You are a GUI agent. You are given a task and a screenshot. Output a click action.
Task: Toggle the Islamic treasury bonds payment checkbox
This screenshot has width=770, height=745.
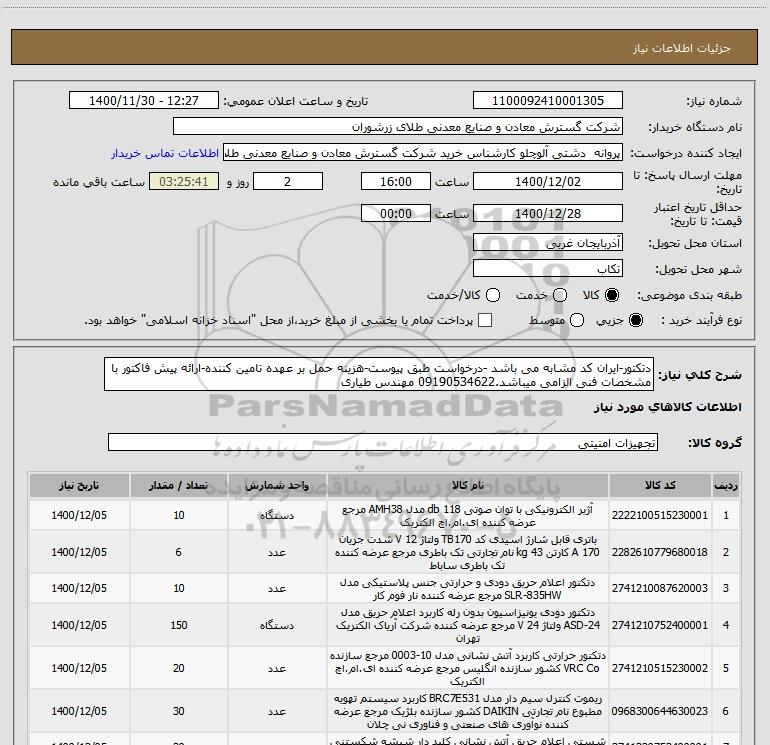pos(485,320)
